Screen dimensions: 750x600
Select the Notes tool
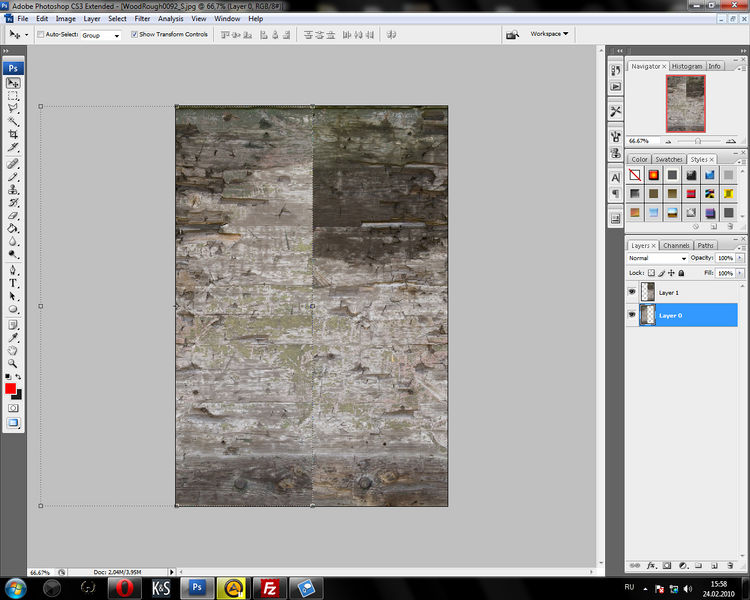click(x=13, y=325)
